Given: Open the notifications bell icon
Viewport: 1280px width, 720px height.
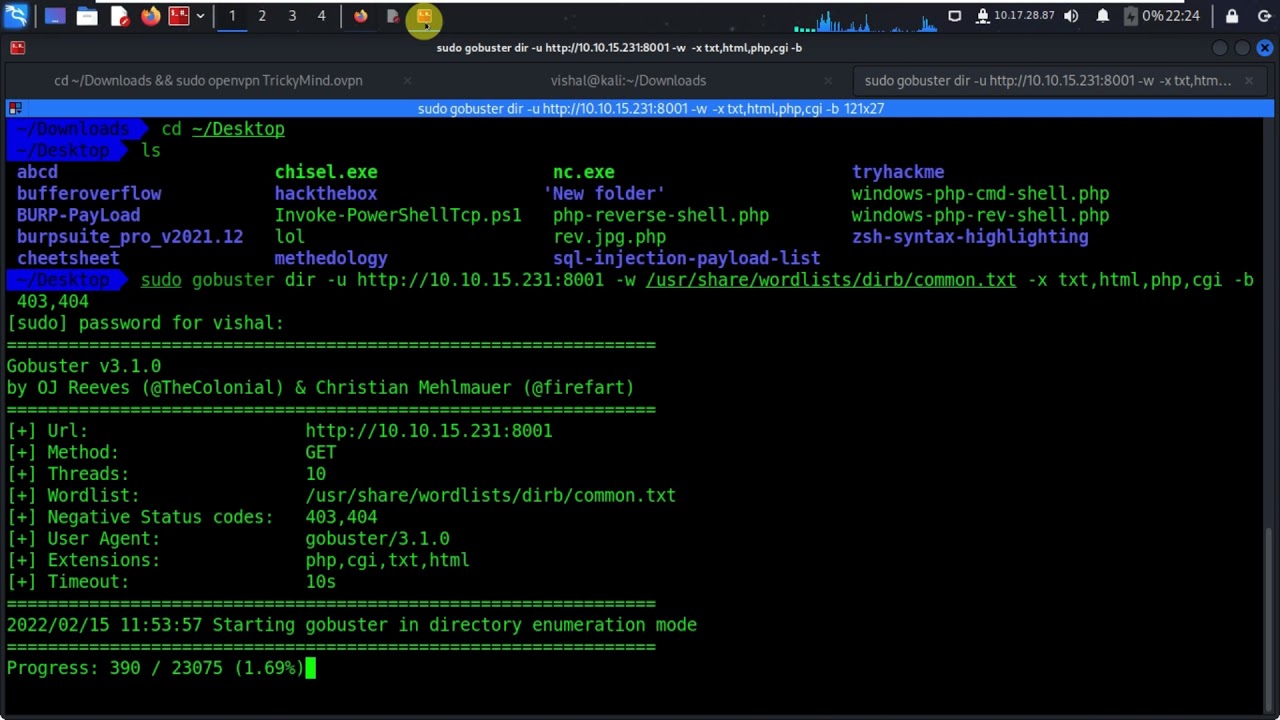Looking at the screenshot, I should pos(1103,16).
